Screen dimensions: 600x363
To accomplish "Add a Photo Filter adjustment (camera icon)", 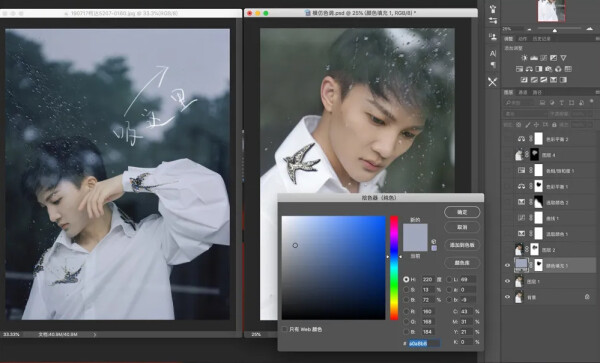I will pyautogui.click(x=548, y=69).
